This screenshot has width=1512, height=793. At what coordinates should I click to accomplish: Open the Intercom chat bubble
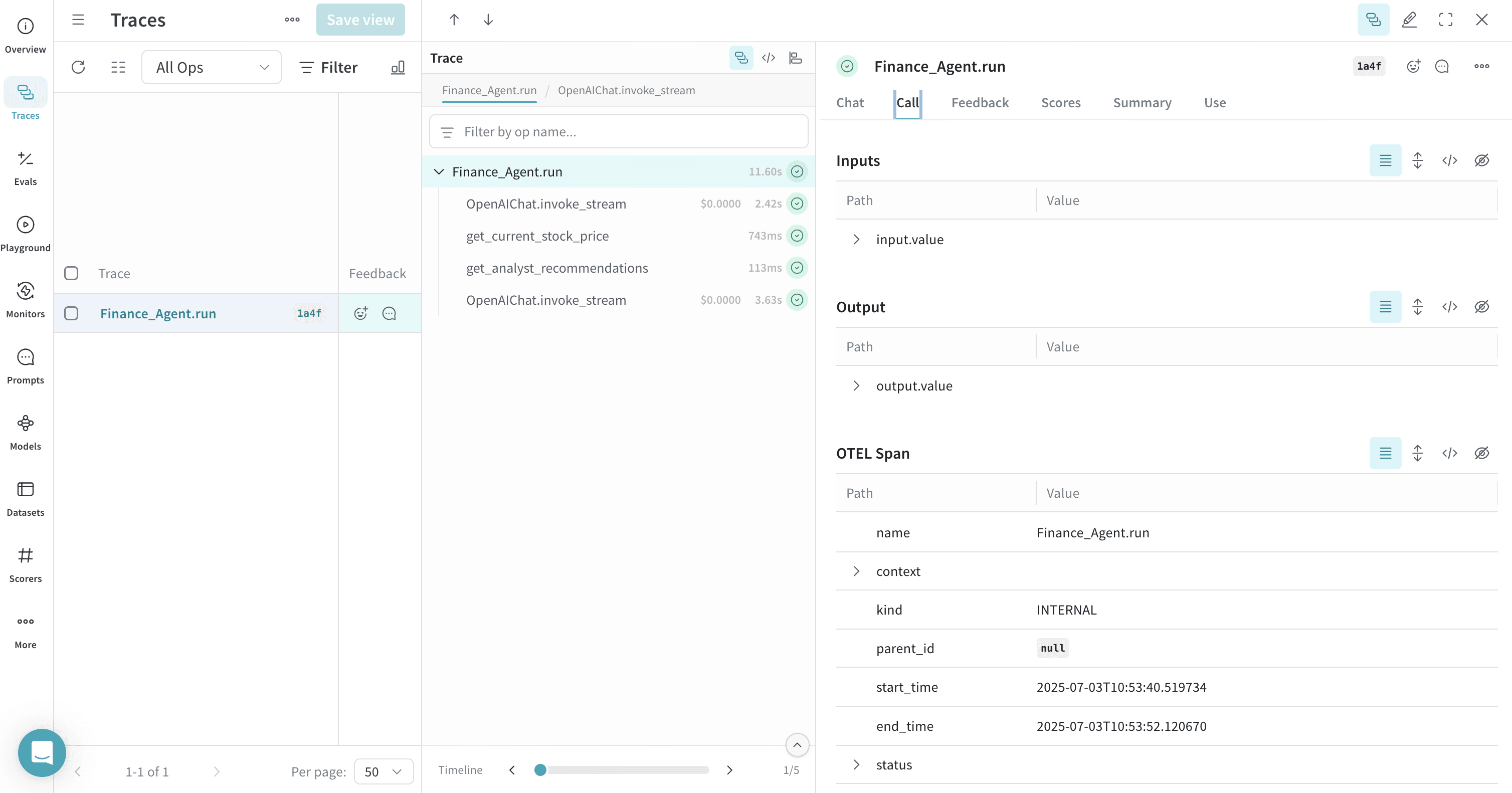coord(42,752)
